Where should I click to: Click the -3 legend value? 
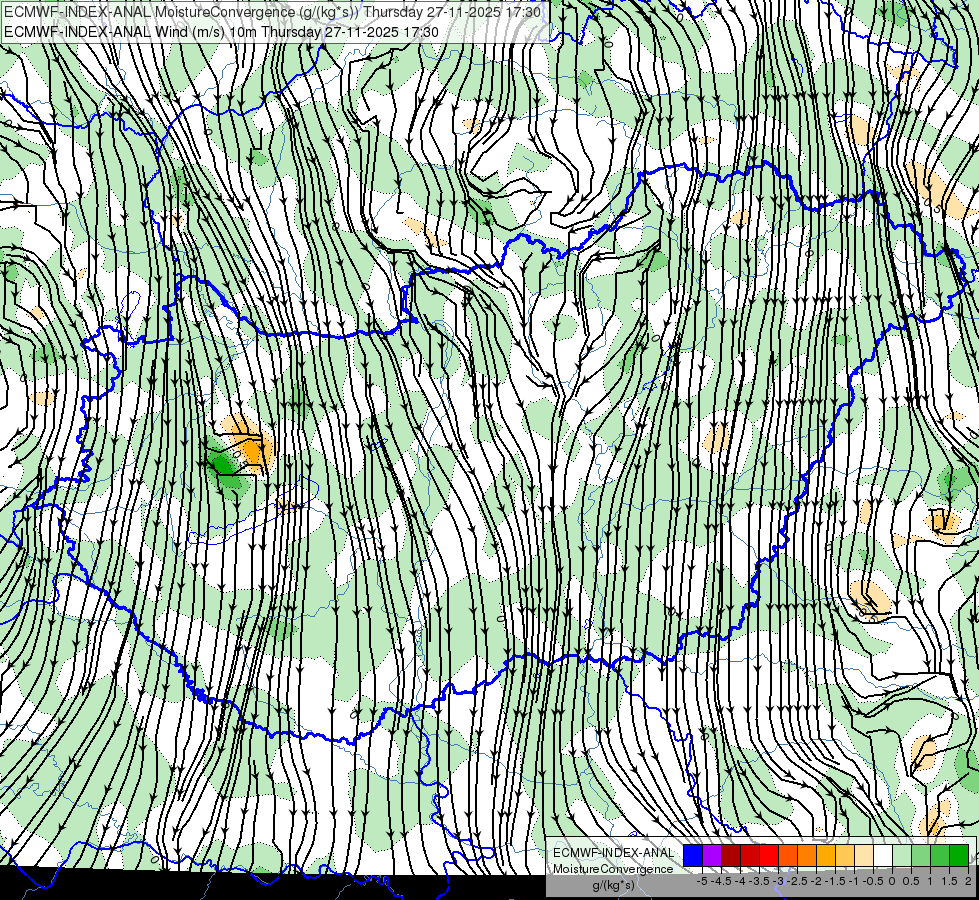click(778, 881)
